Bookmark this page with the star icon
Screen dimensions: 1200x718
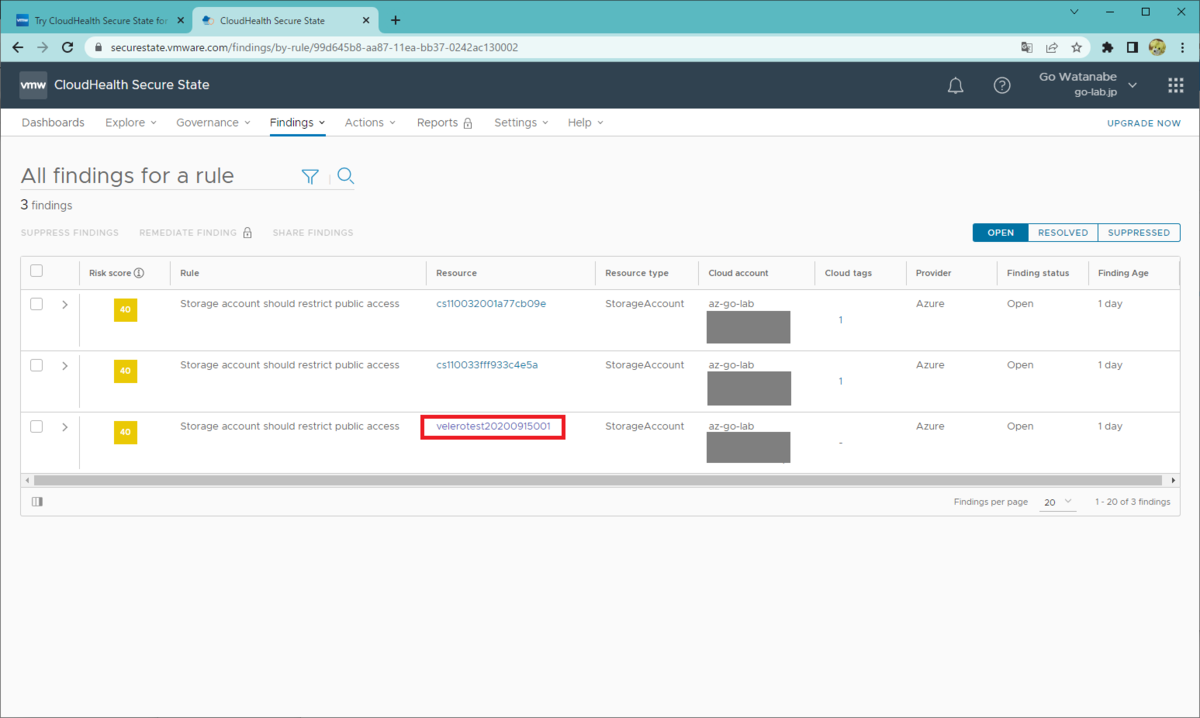[x=1077, y=47]
